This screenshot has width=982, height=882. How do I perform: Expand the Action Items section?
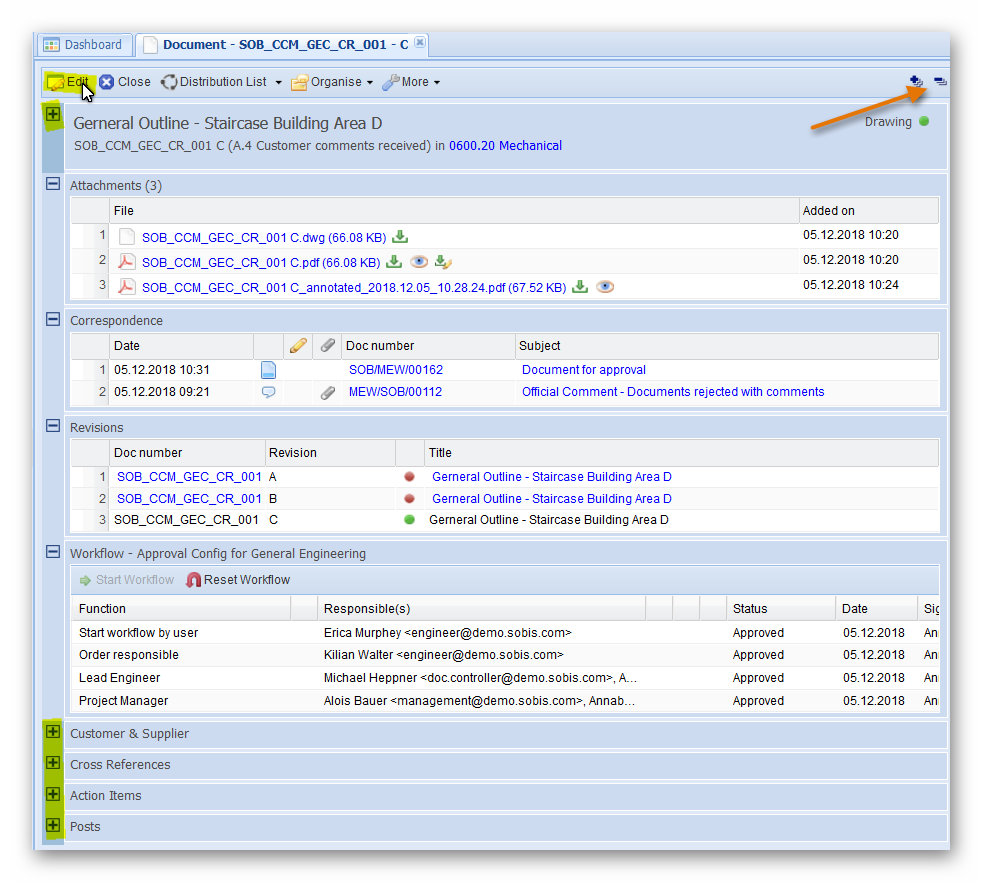click(x=53, y=794)
